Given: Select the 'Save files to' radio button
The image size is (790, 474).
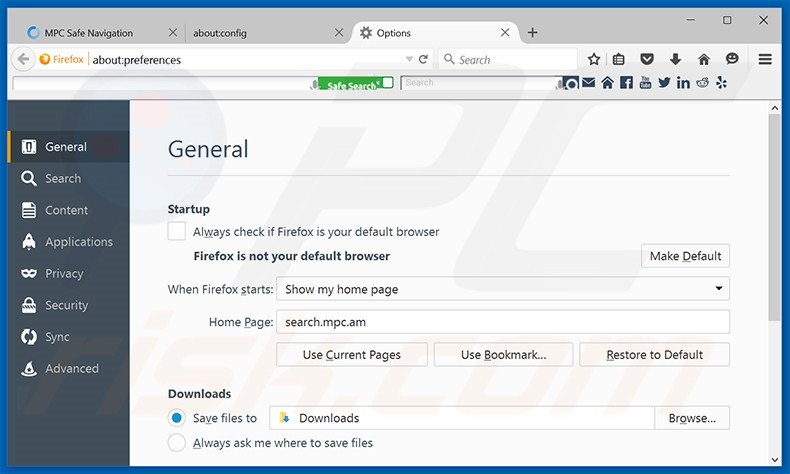Looking at the screenshot, I should click(x=176, y=418).
